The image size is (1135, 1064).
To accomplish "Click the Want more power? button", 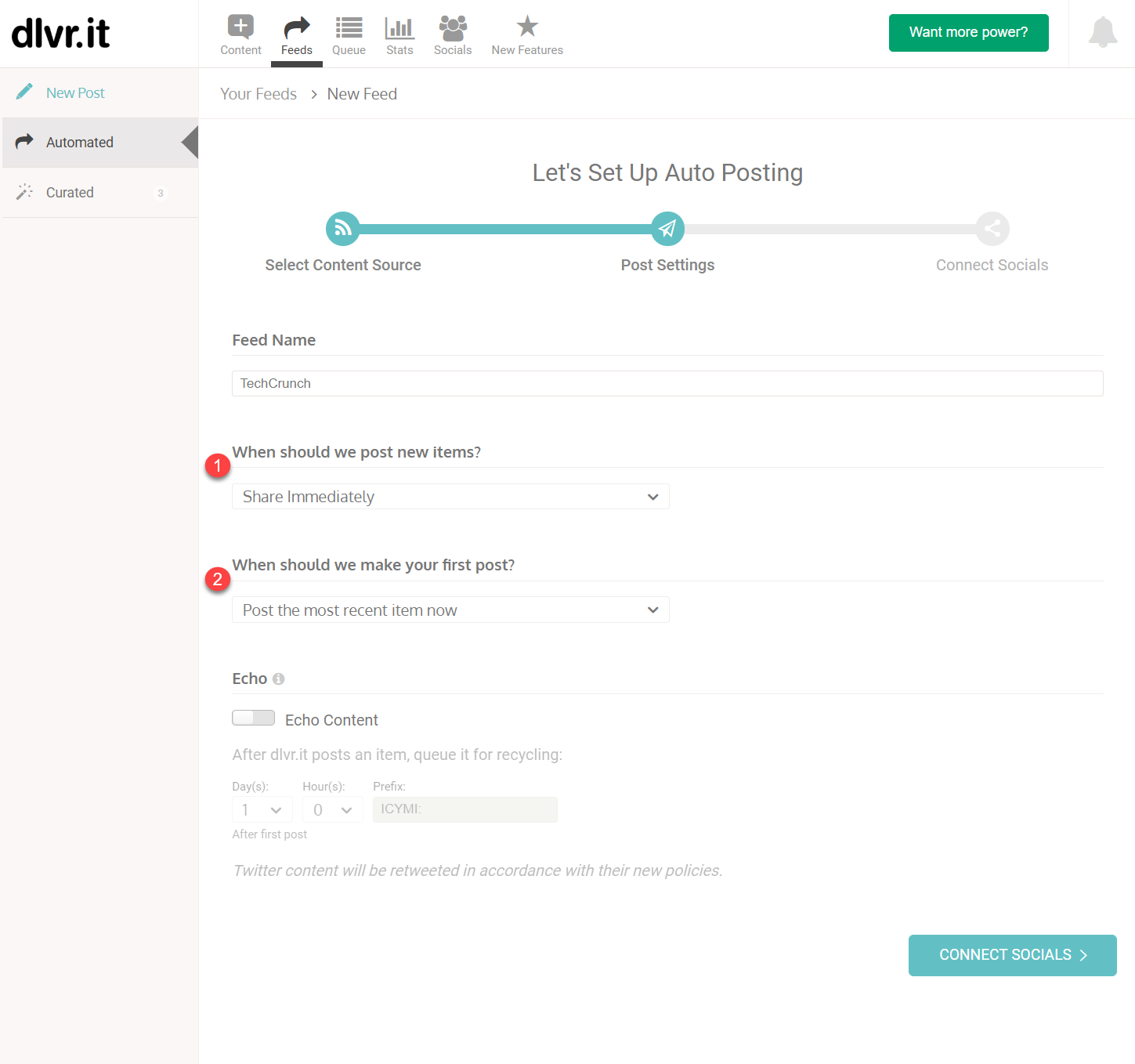I will [968, 33].
